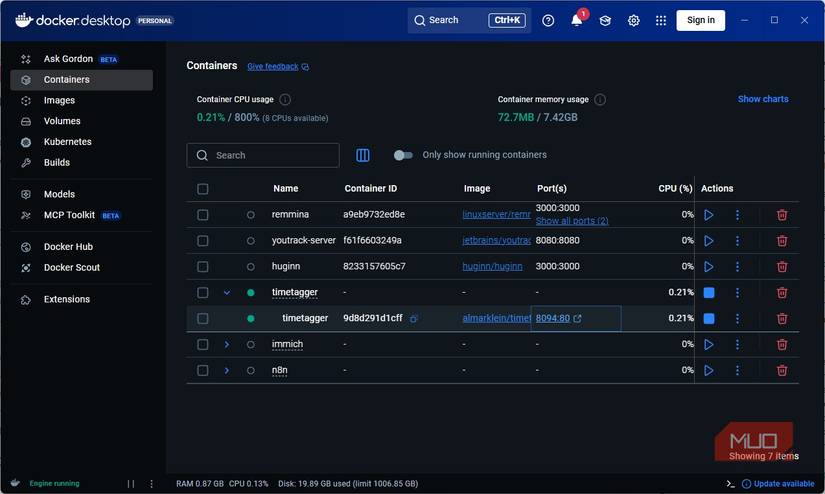Sort by CPU (%) column header
Viewport: 825px width, 494px height.
pos(675,188)
